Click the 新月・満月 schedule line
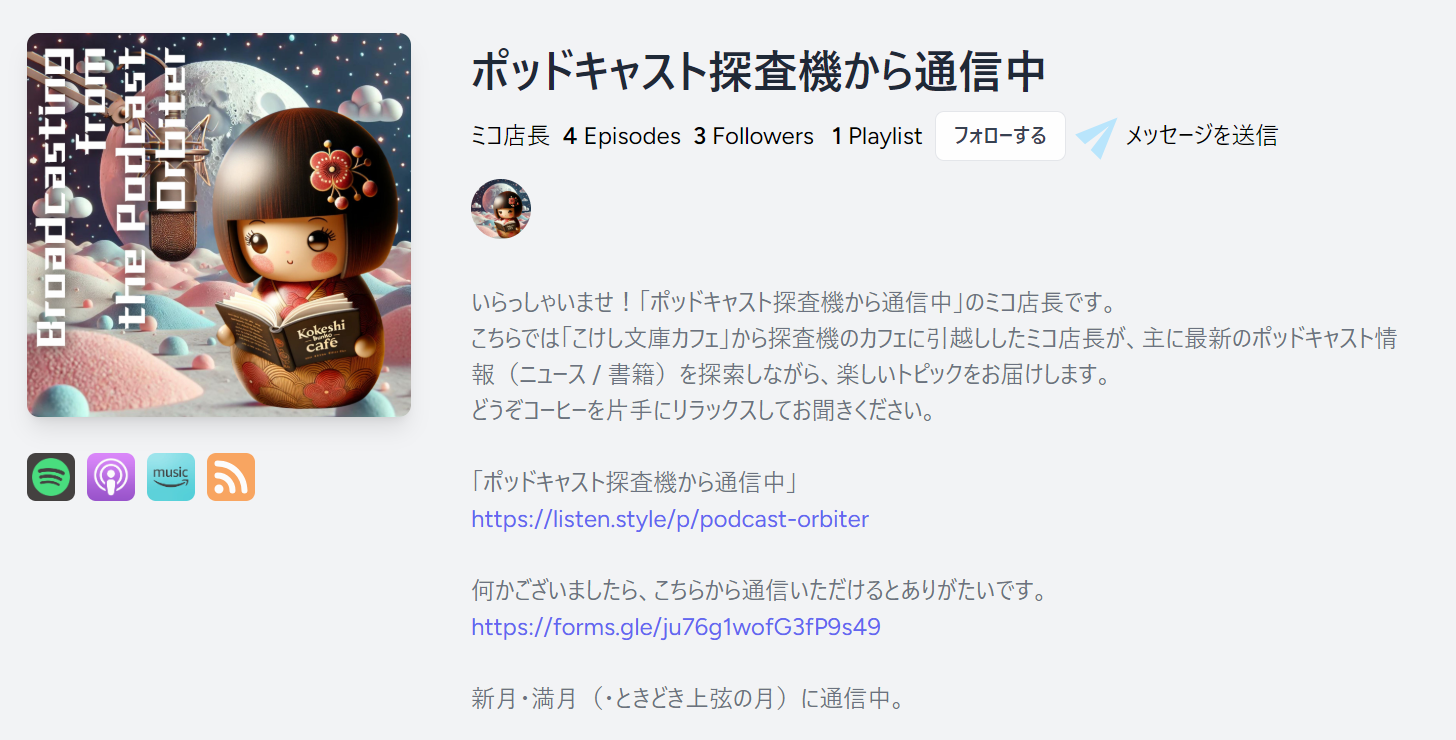 [x=688, y=698]
